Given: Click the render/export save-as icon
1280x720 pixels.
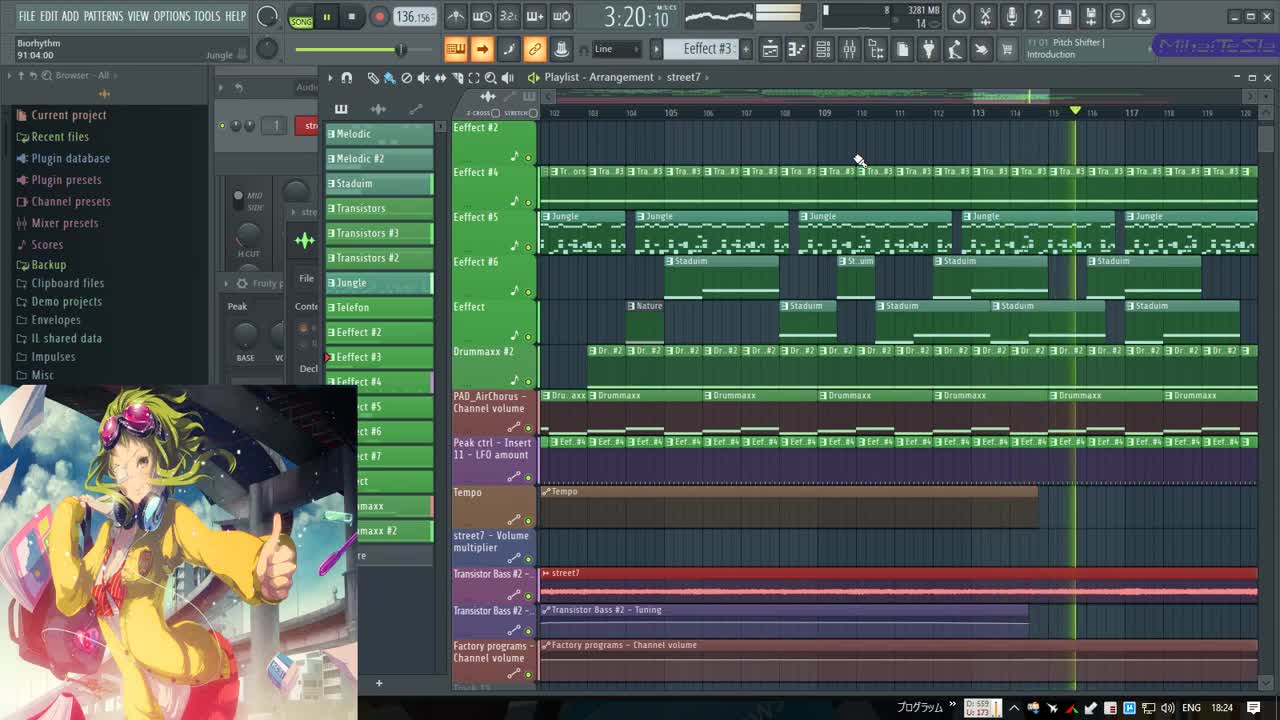Looking at the screenshot, I should [x=1091, y=16].
